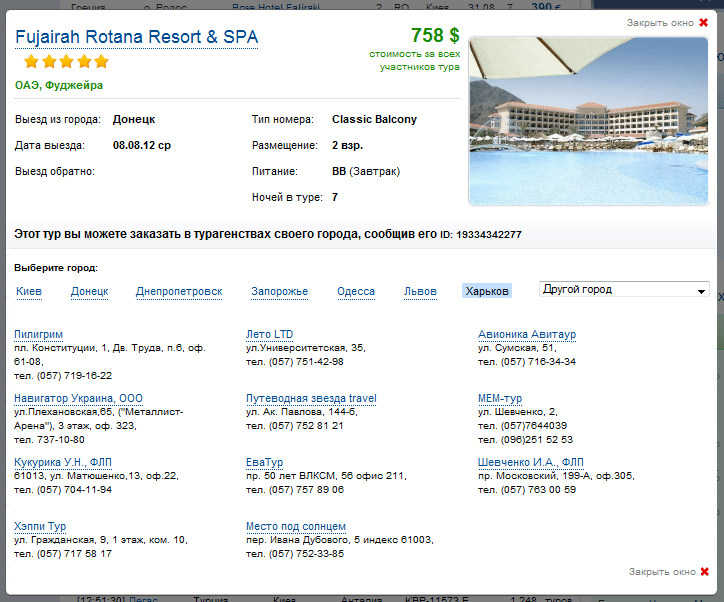Click the tour ID 19334342277
Viewport: 724px width, 602px height.
pos(489,235)
